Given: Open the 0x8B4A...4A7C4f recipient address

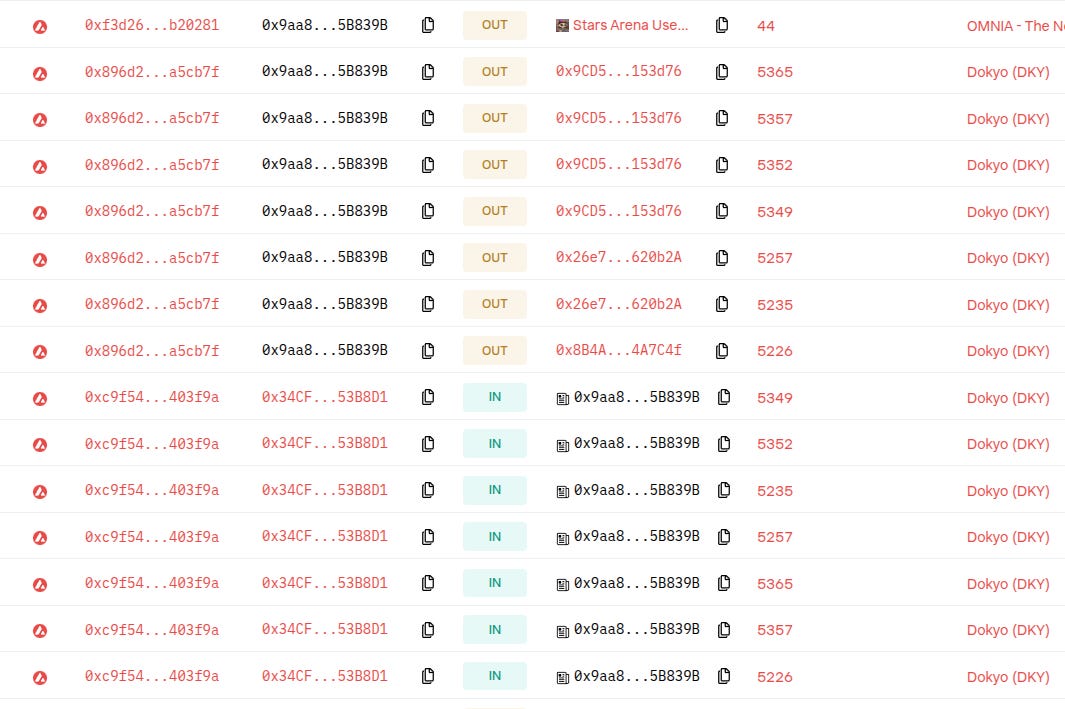Looking at the screenshot, I should coord(618,350).
